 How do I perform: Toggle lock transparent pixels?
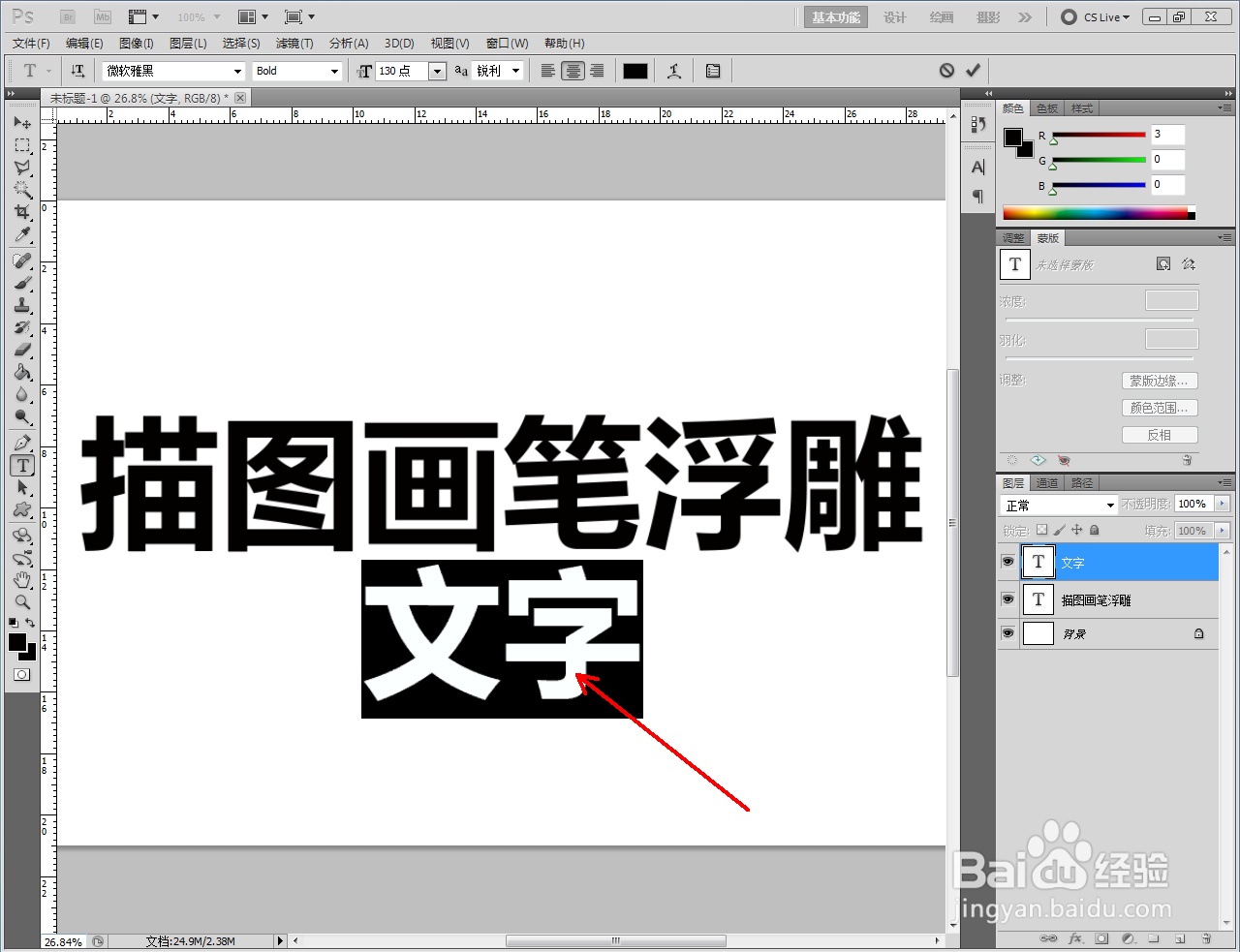pyautogui.click(x=1041, y=530)
